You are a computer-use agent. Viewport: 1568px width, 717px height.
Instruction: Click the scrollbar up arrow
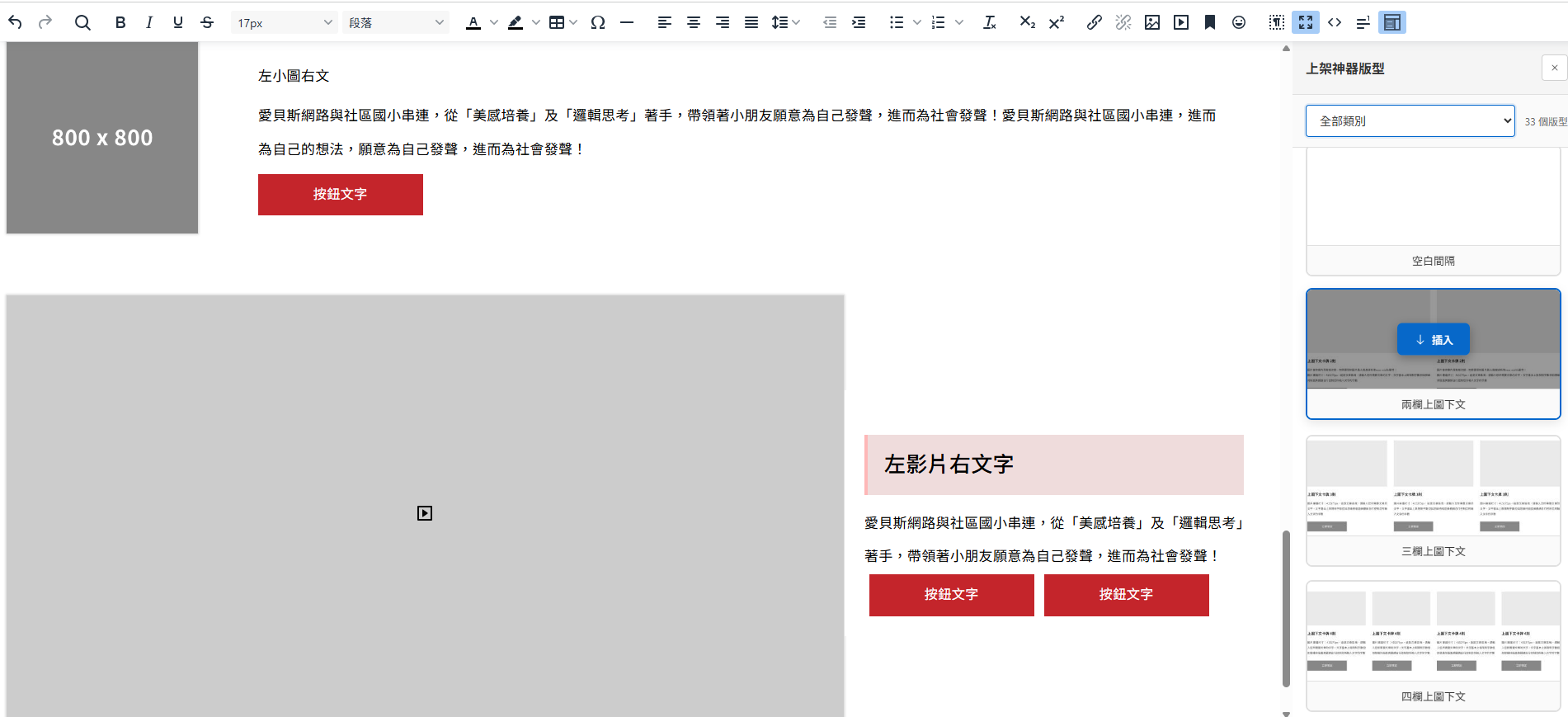[1286, 49]
